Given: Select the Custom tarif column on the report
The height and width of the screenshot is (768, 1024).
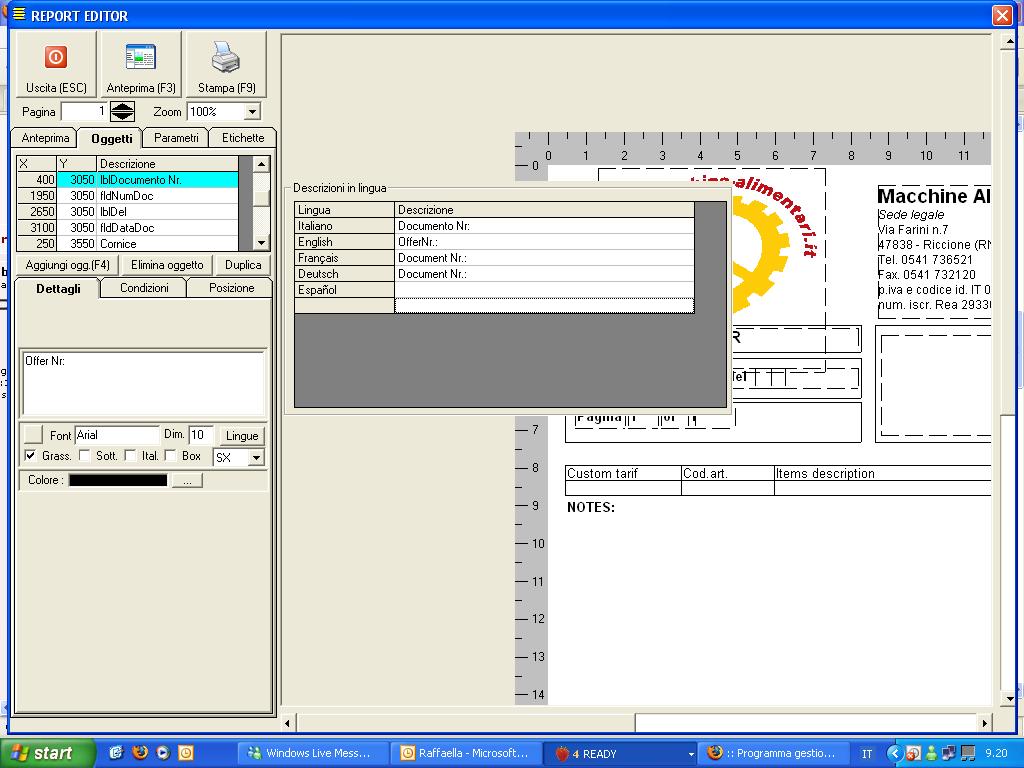Looking at the screenshot, I should point(623,473).
